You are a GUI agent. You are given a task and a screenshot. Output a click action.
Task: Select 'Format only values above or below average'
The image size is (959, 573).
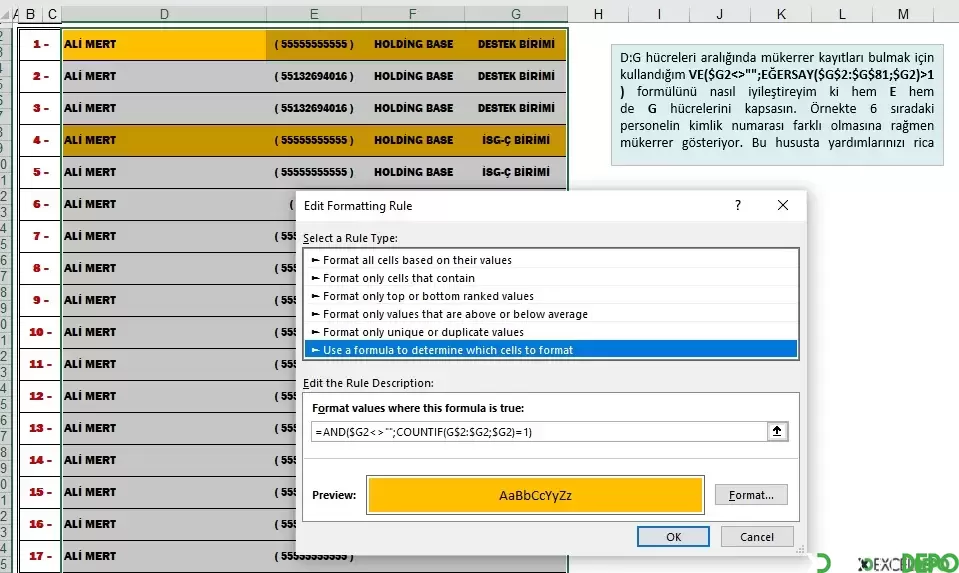point(551,314)
